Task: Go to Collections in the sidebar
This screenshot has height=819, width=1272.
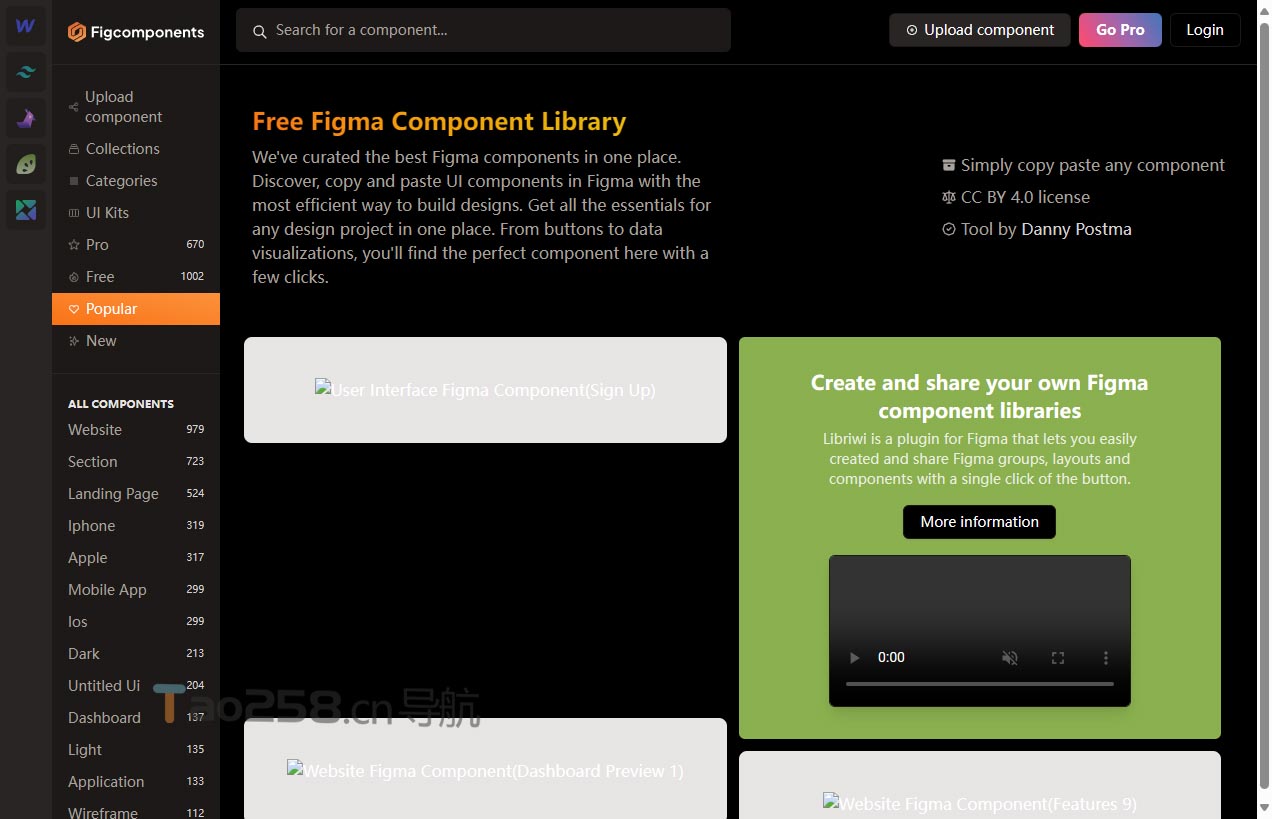Action: [x=136, y=149]
